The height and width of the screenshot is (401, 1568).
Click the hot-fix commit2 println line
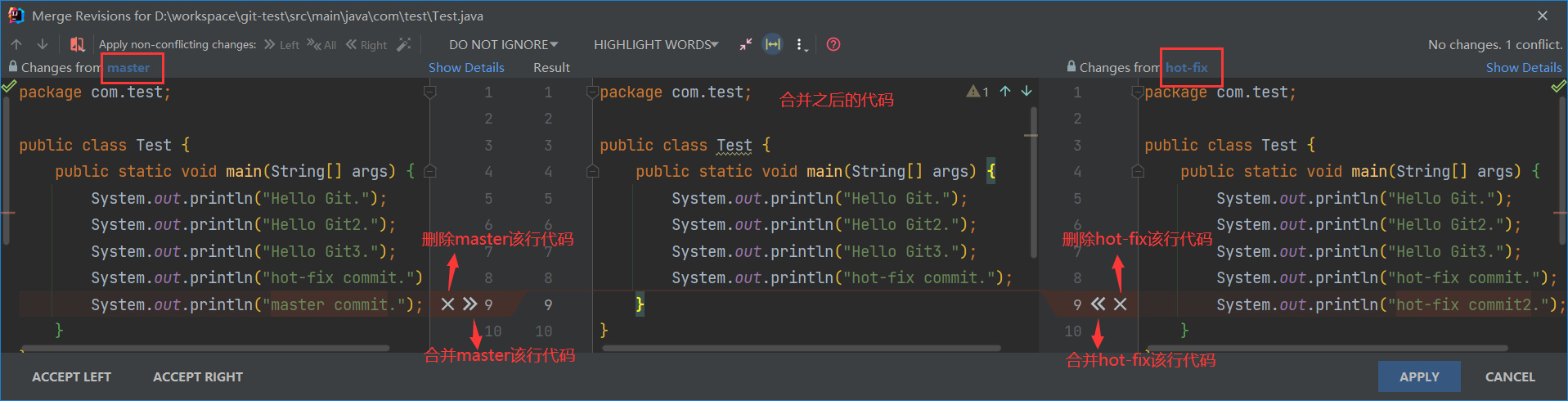1391,304
